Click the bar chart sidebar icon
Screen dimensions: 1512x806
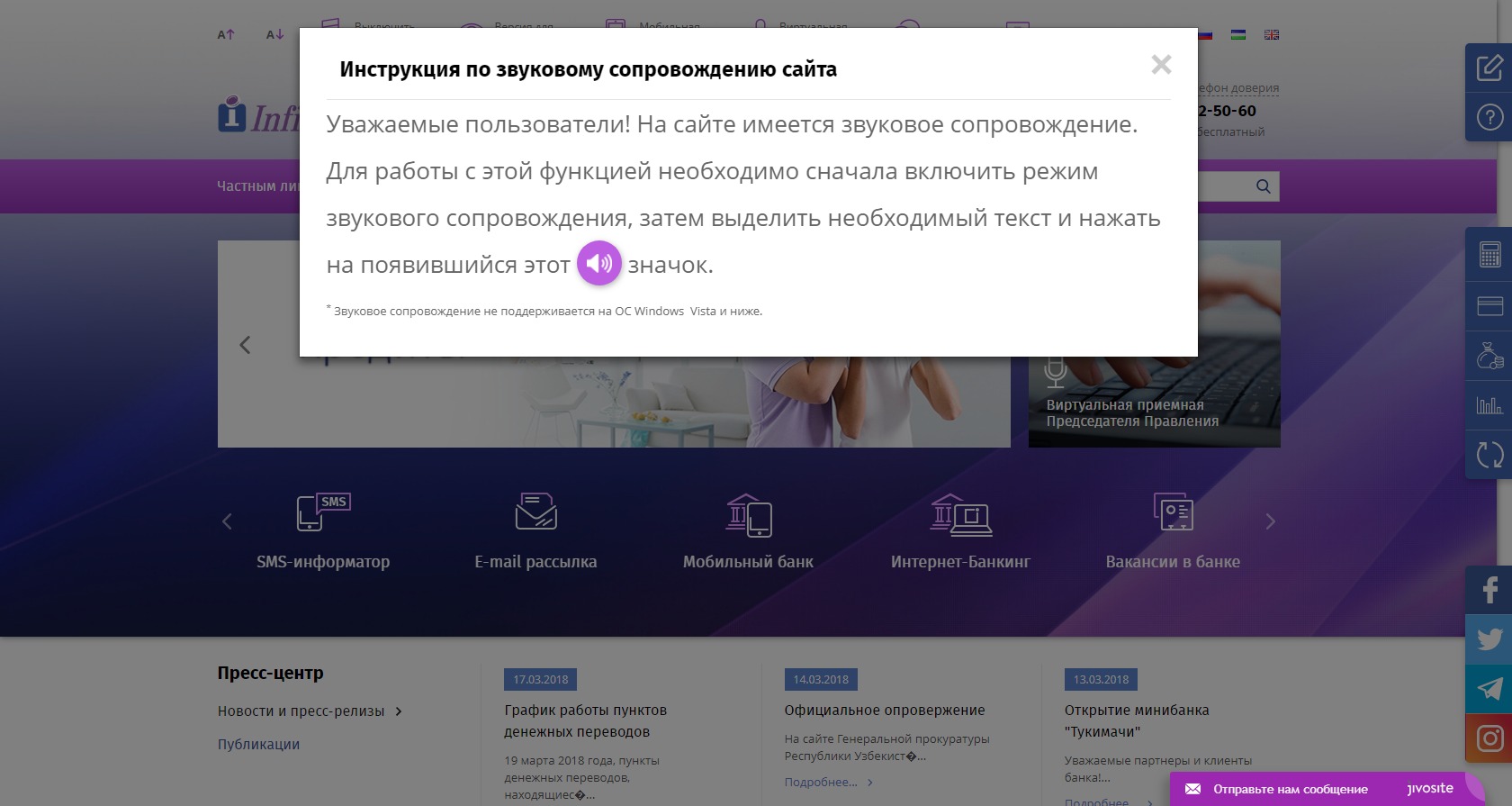(1489, 405)
